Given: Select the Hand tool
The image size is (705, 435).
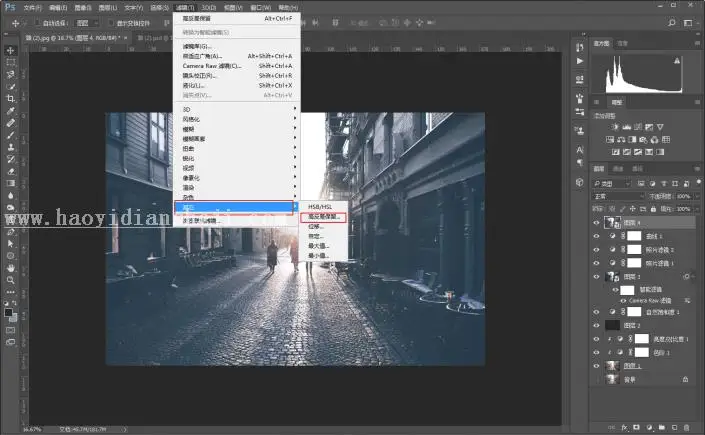Looking at the screenshot, I should click(x=10, y=268).
